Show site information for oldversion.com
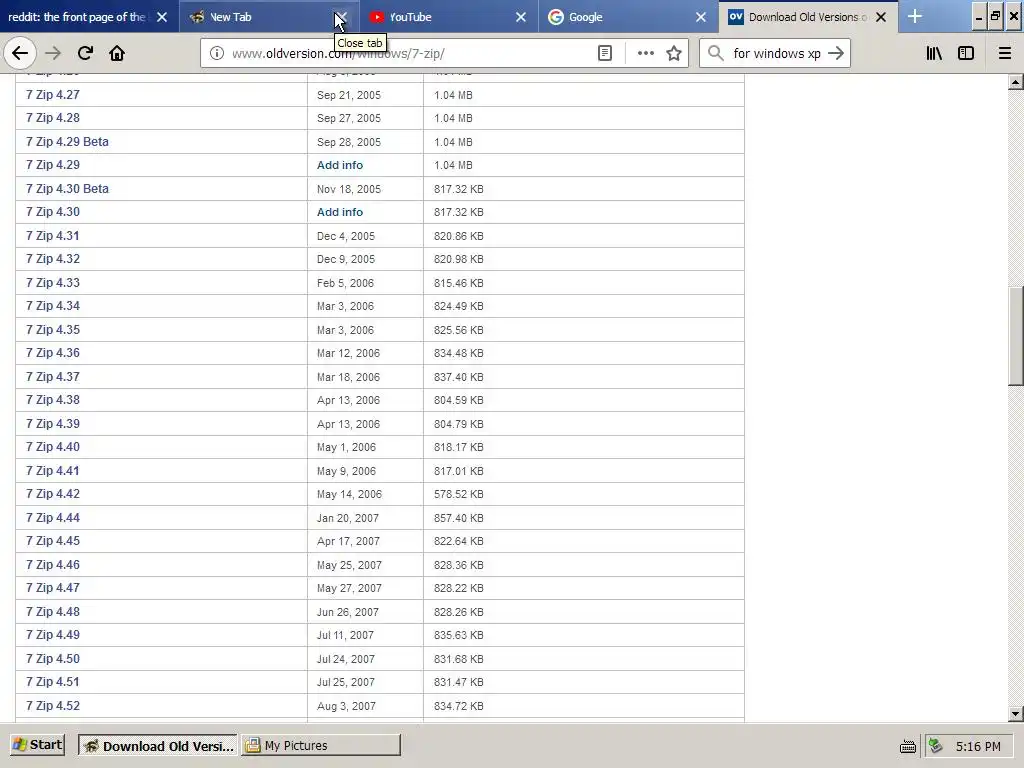The width and height of the screenshot is (1024, 768). pos(217,53)
